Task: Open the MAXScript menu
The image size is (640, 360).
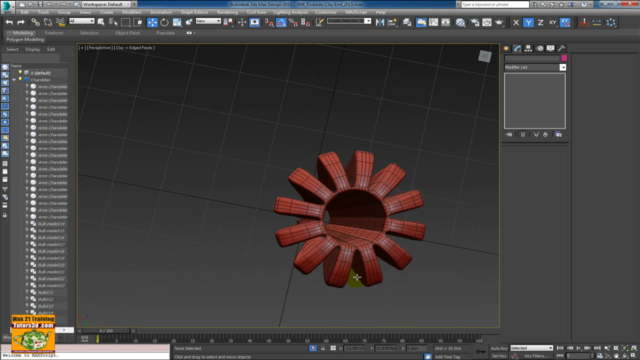Action: [356, 12]
